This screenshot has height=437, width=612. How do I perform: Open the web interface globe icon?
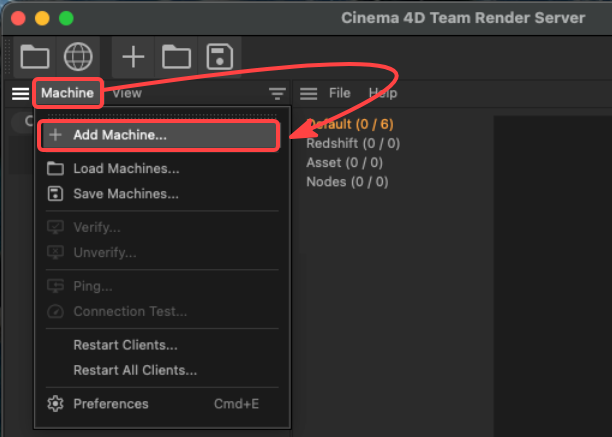click(x=78, y=57)
